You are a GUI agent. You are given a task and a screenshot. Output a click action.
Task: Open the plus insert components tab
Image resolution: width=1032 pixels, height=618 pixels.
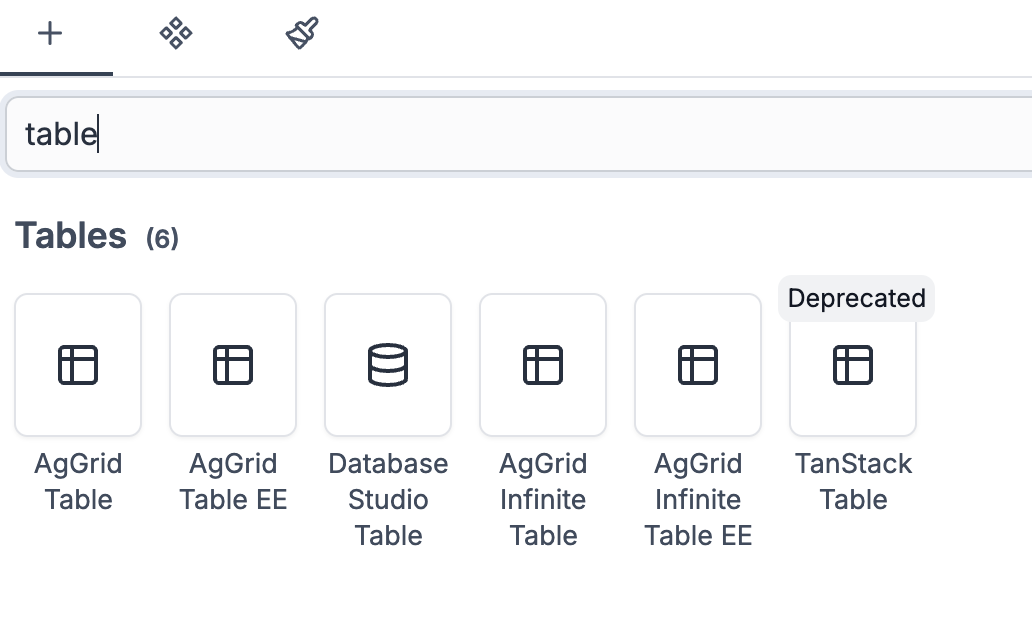point(50,33)
